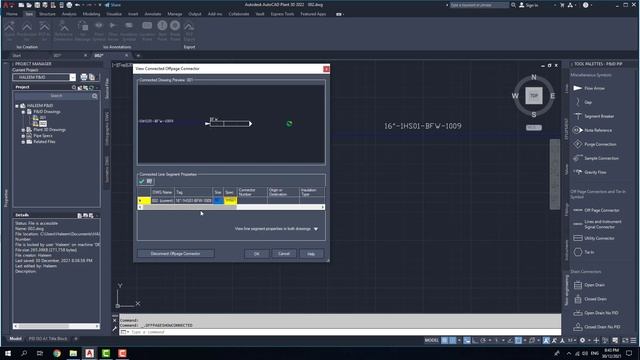This screenshot has height=360, width=640.
Task: Click the TOP face of the ViewCube
Action: tap(534, 96)
